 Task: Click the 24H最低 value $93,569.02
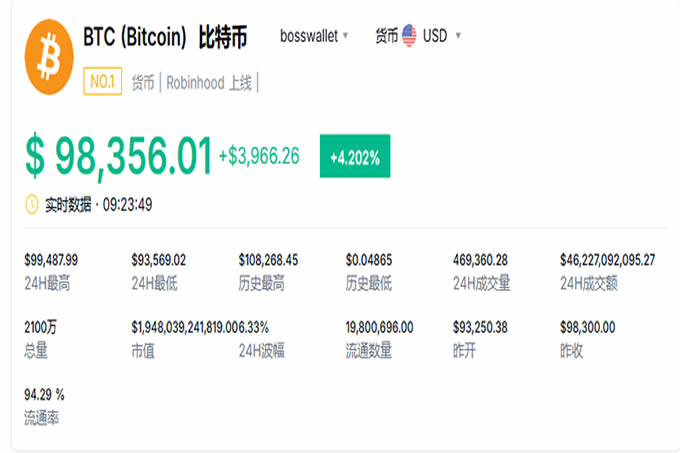point(158,260)
